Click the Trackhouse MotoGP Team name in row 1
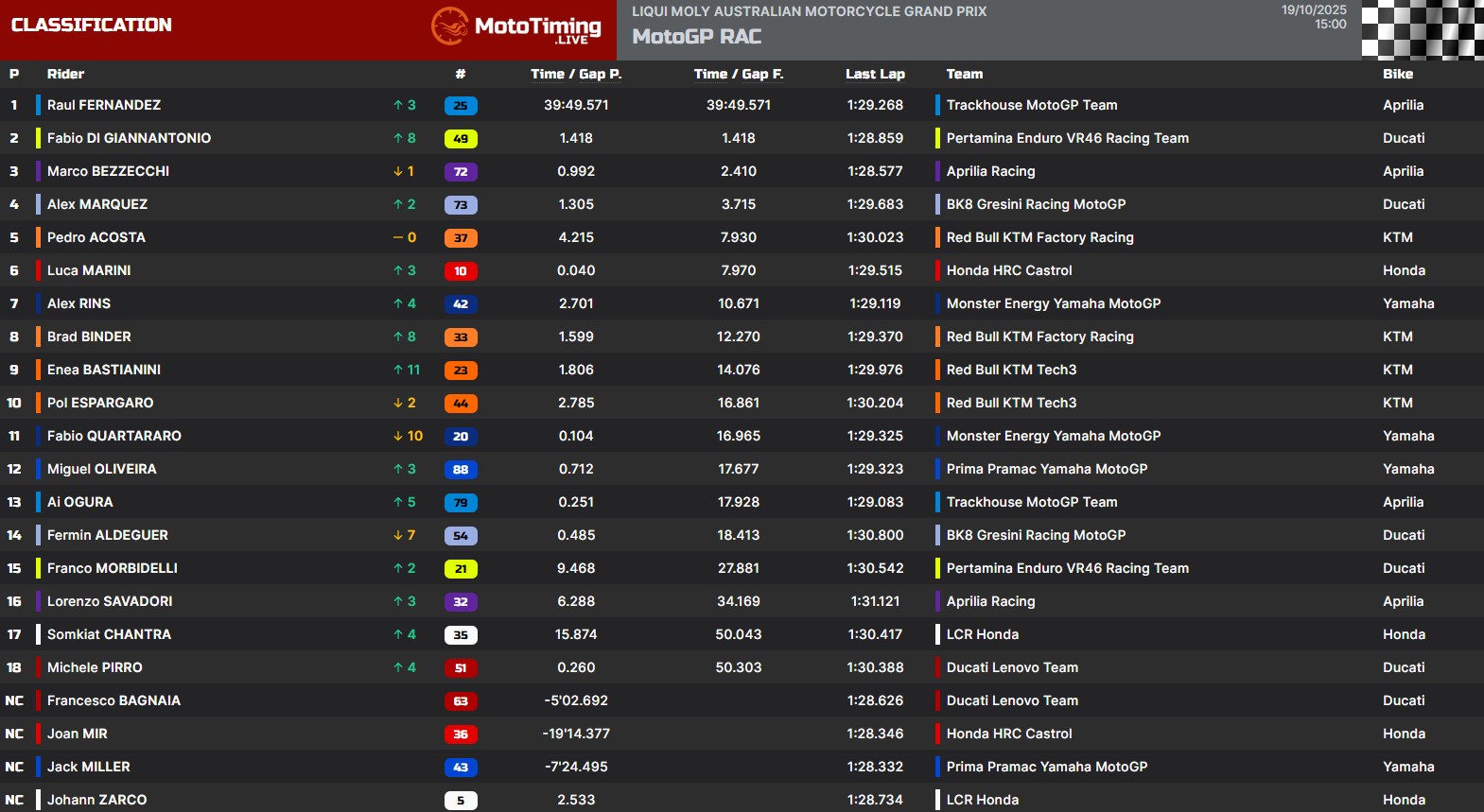Viewport: 1484px width, 812px height. [x=1031, y=105]
